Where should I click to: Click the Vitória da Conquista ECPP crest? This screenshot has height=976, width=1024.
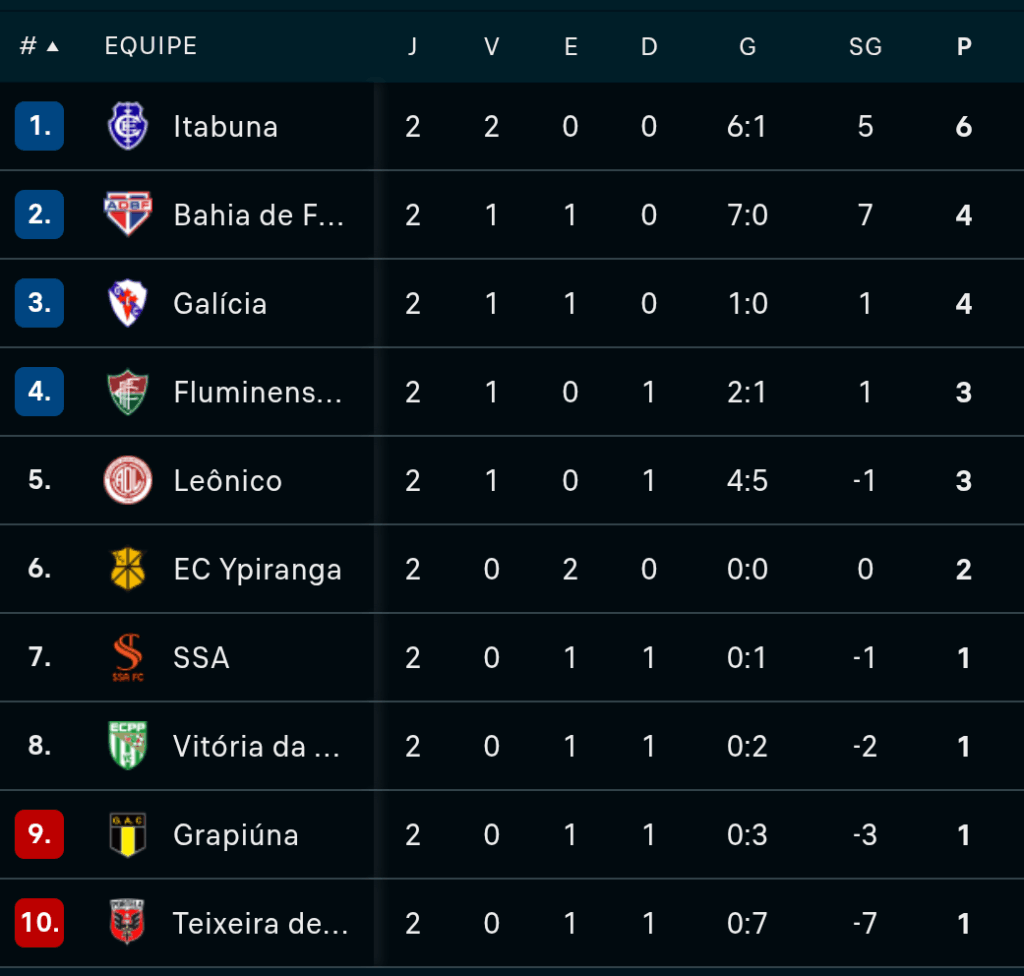[128, 745]
